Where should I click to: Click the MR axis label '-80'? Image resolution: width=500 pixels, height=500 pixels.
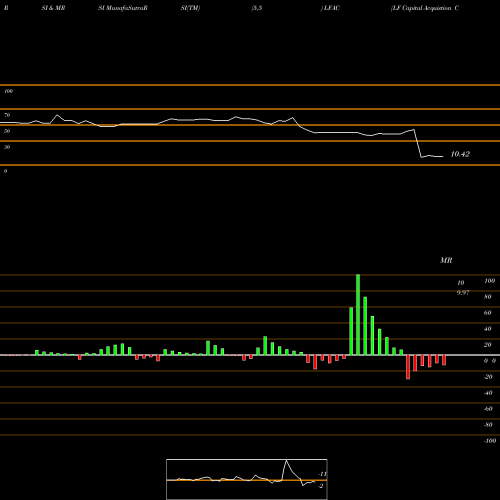(x=488, y=425)
